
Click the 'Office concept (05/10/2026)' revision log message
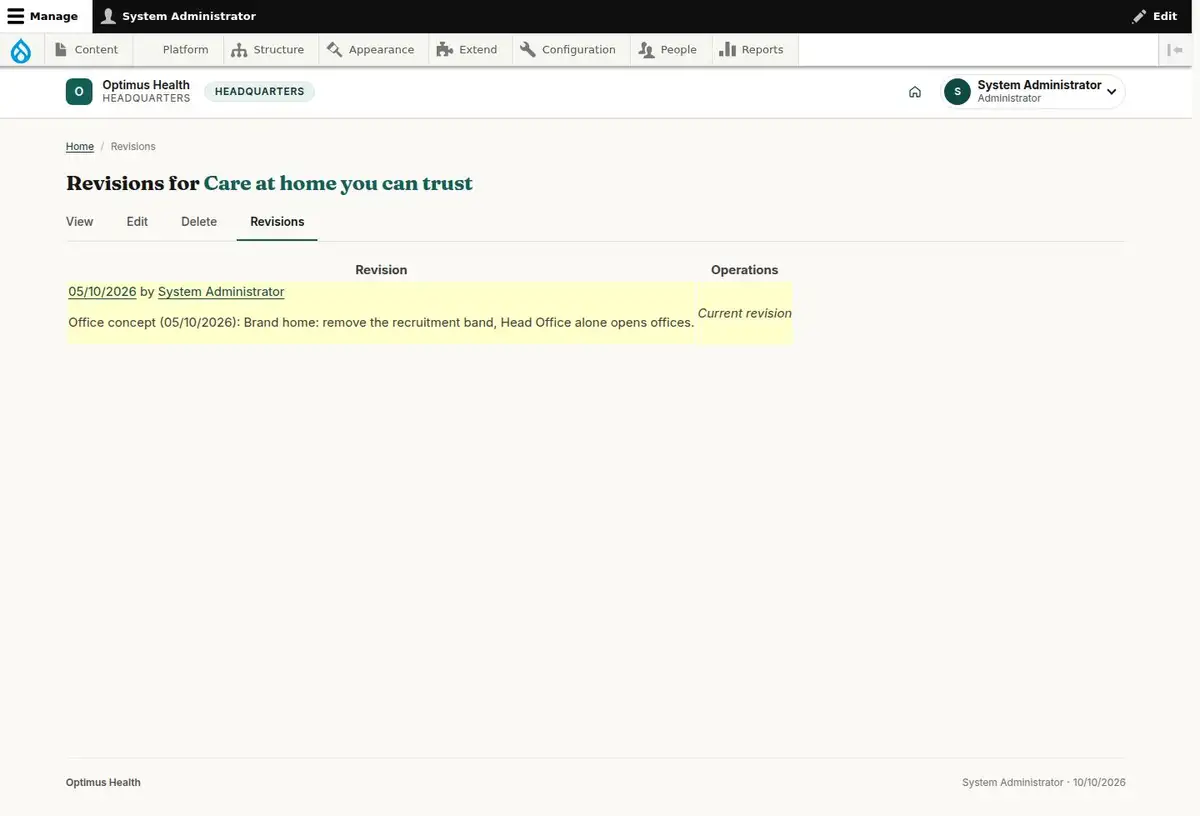tap(381, 323)
